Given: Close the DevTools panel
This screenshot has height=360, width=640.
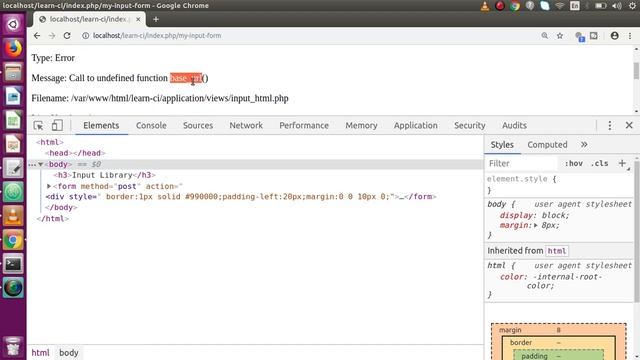Looking at the screenshot, I should click(x=629, y=125).
